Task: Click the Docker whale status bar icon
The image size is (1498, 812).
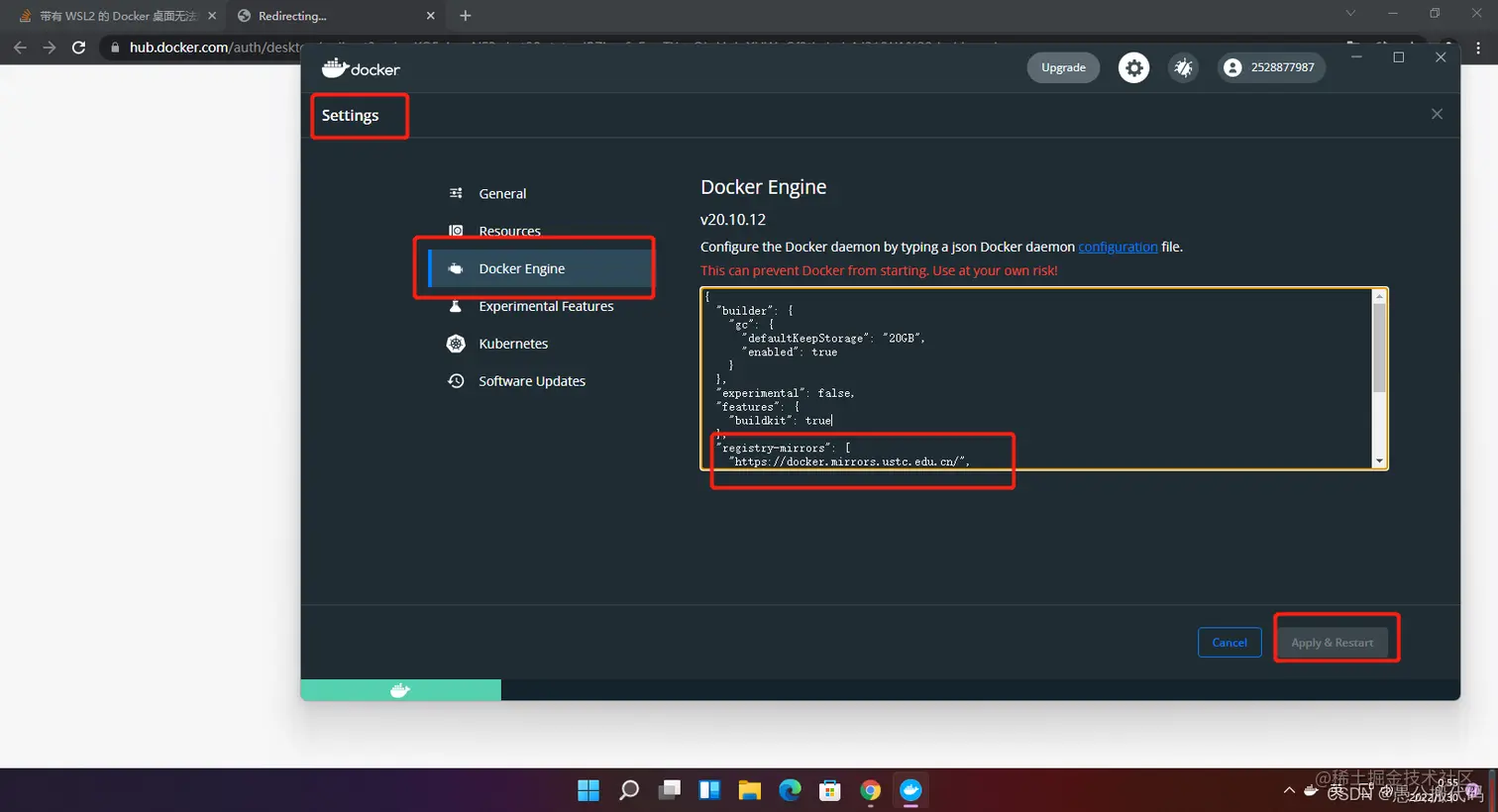Action: tap(400, 690)
